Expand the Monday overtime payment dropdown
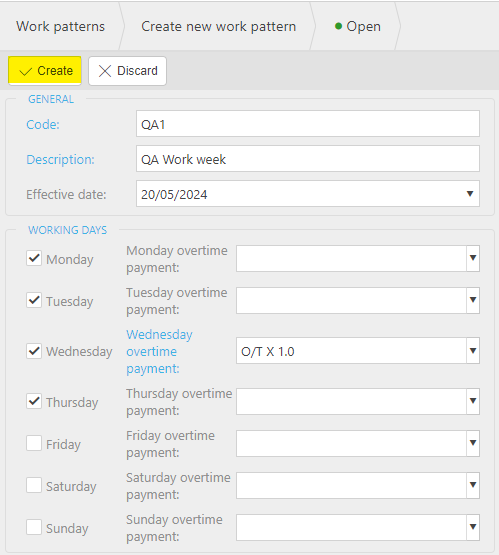 (x=473, y=258)
